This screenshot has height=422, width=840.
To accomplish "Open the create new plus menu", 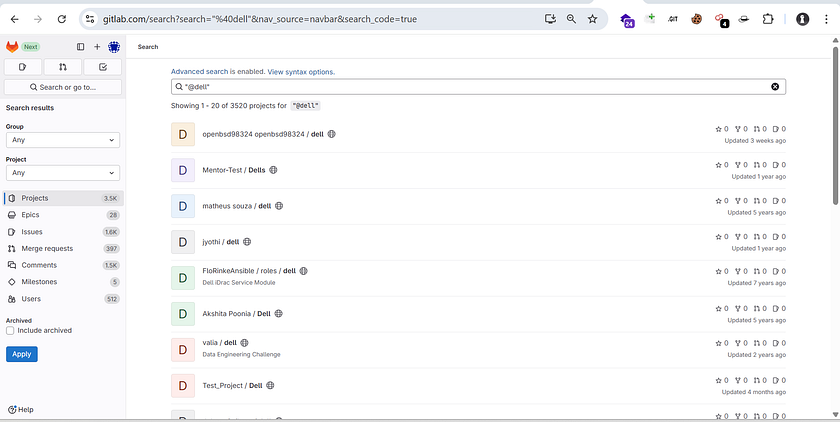I will [97, 47].
